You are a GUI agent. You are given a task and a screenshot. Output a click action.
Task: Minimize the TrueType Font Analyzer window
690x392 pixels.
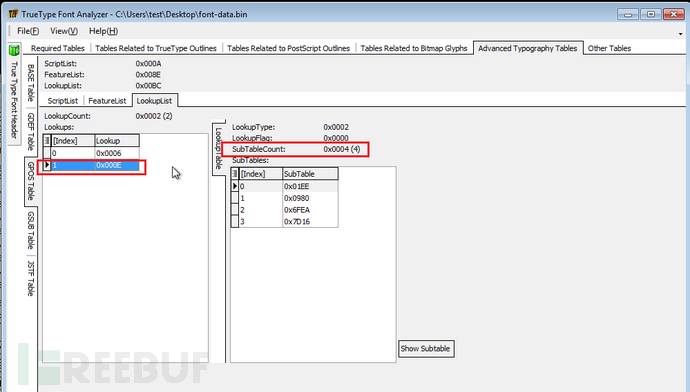click(628, 14)
